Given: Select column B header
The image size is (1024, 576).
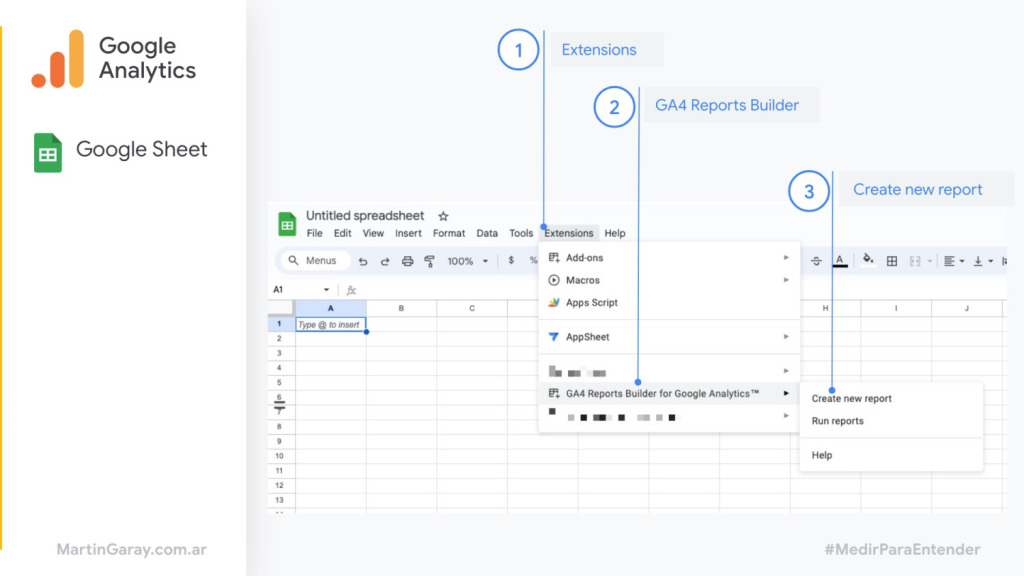Looking at the screenshot, I should (x=401, y=308).
